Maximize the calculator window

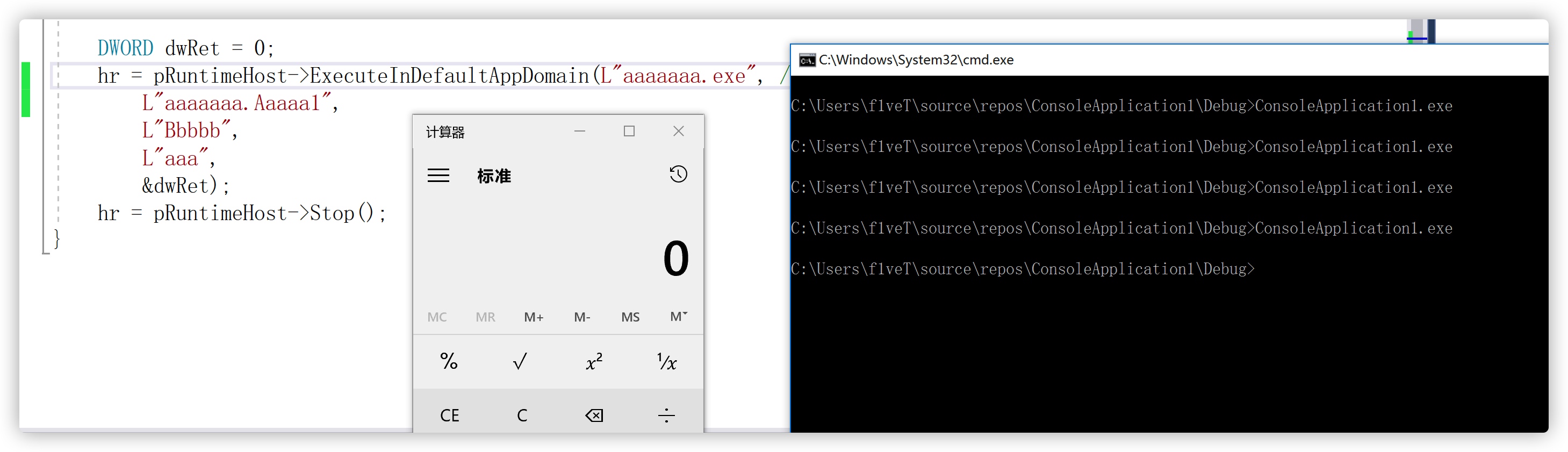click(x=629, y=131)
